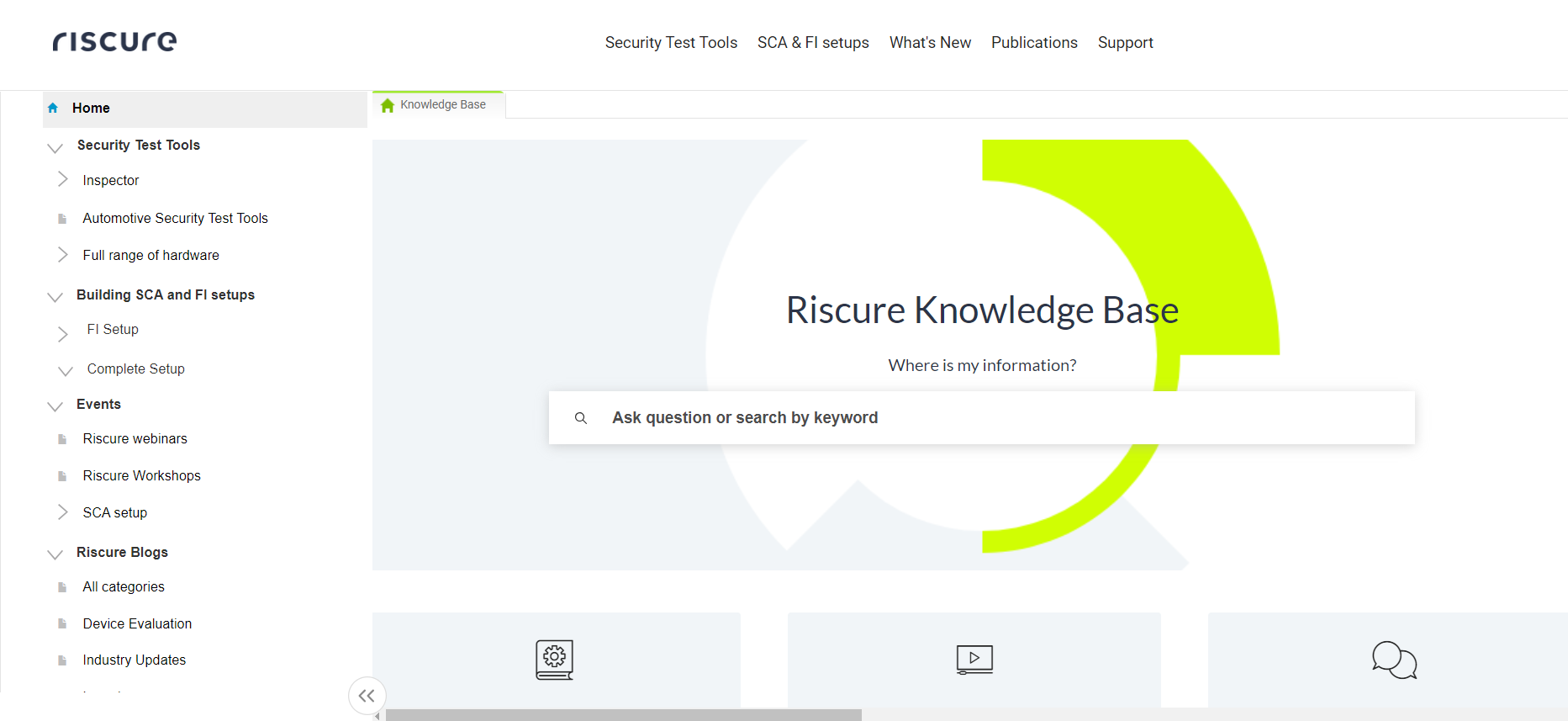Open the FI Setup page

pos(113,330)
